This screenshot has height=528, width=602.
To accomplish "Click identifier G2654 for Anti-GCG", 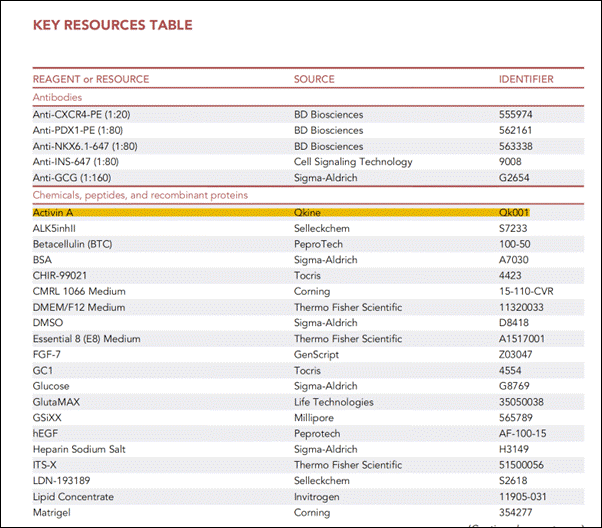I will pos(514,178).
